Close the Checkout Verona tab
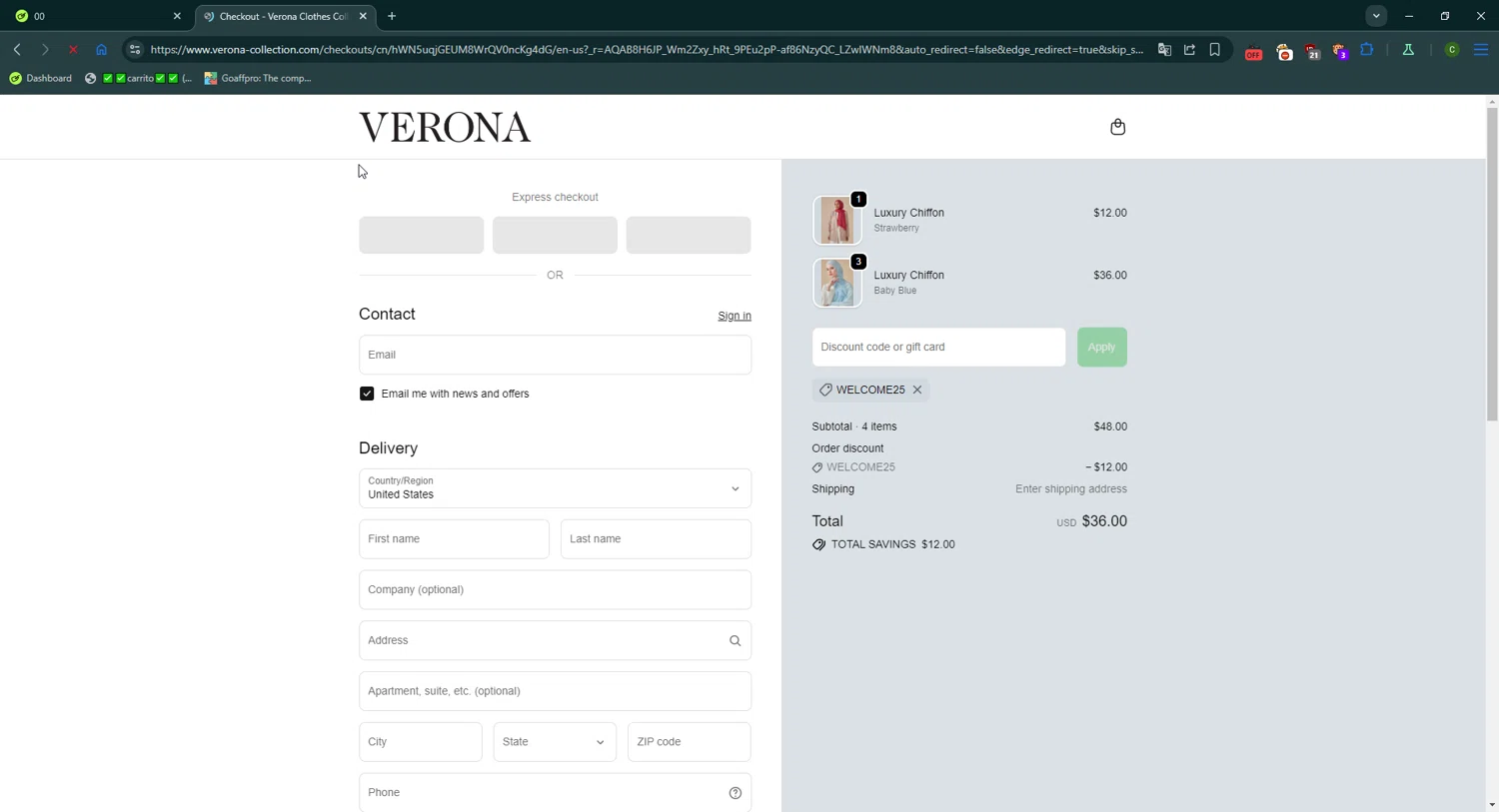 (x=363, y=16)
